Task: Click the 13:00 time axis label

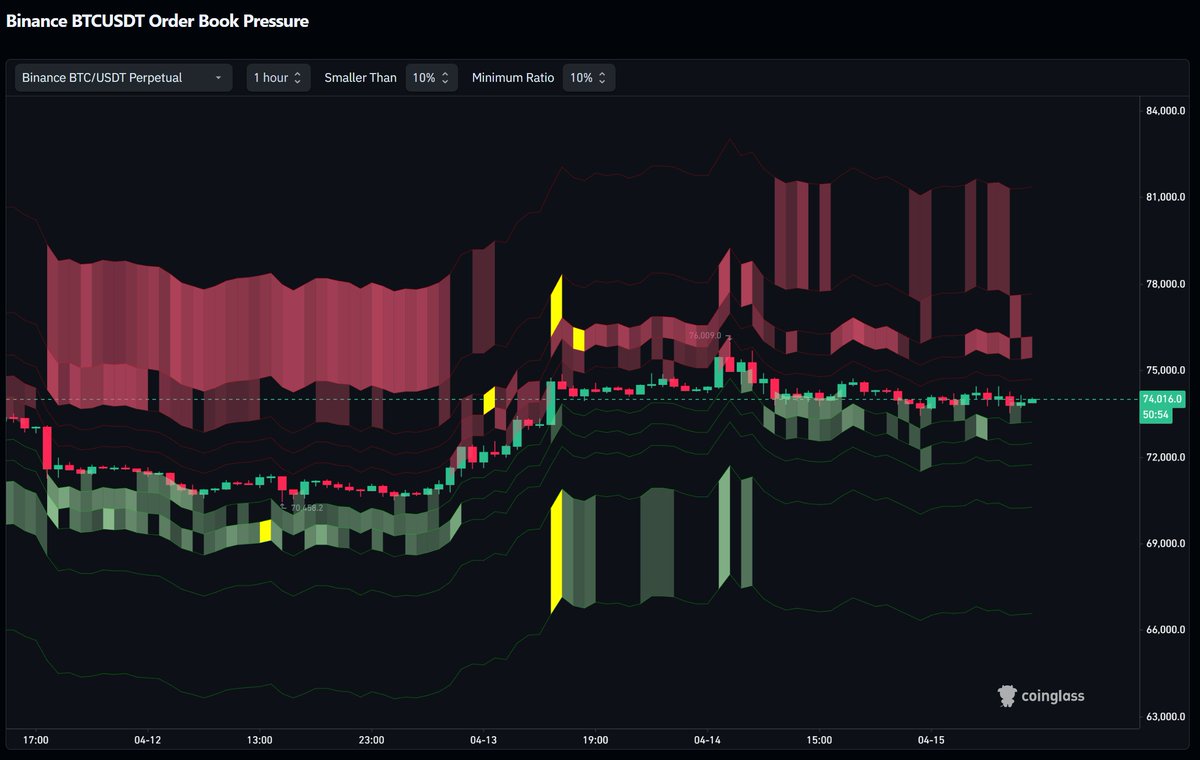Action: coord(259,741)
